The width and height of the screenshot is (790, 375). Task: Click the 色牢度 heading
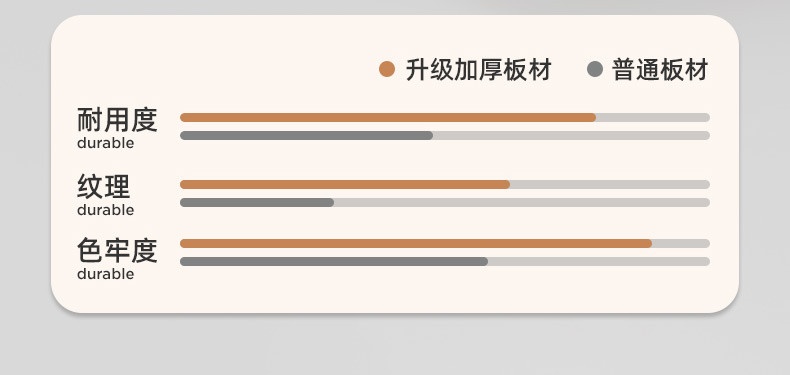coord(117,251)
